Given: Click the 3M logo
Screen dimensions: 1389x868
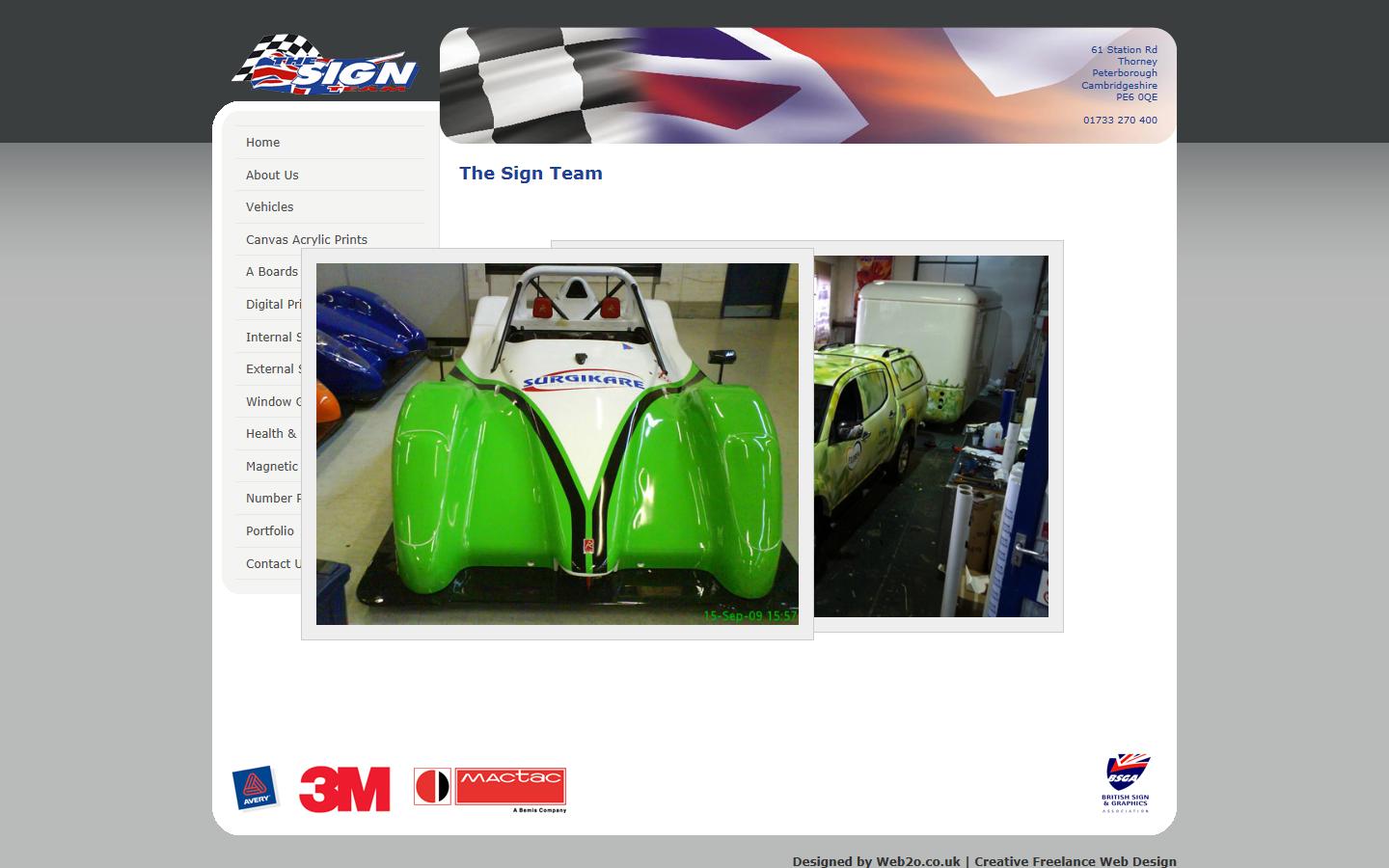Looking at the screenshot, I should tap(344, 790).
